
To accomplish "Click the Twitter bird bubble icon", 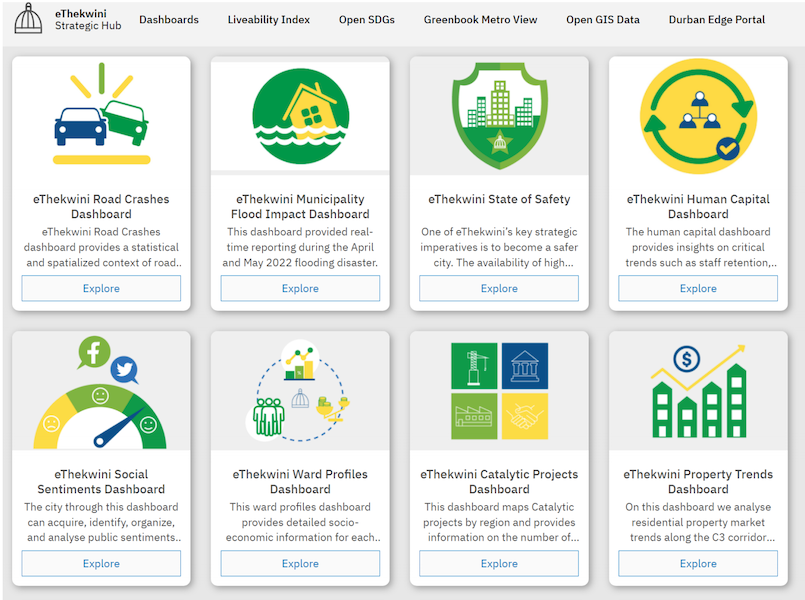I will 125,370.
